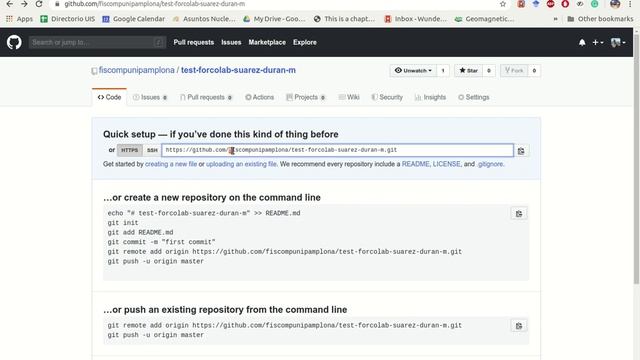This screenshot has height=360, width=640.
Task: Click the echo README.md command line
Action: [204, 213]
